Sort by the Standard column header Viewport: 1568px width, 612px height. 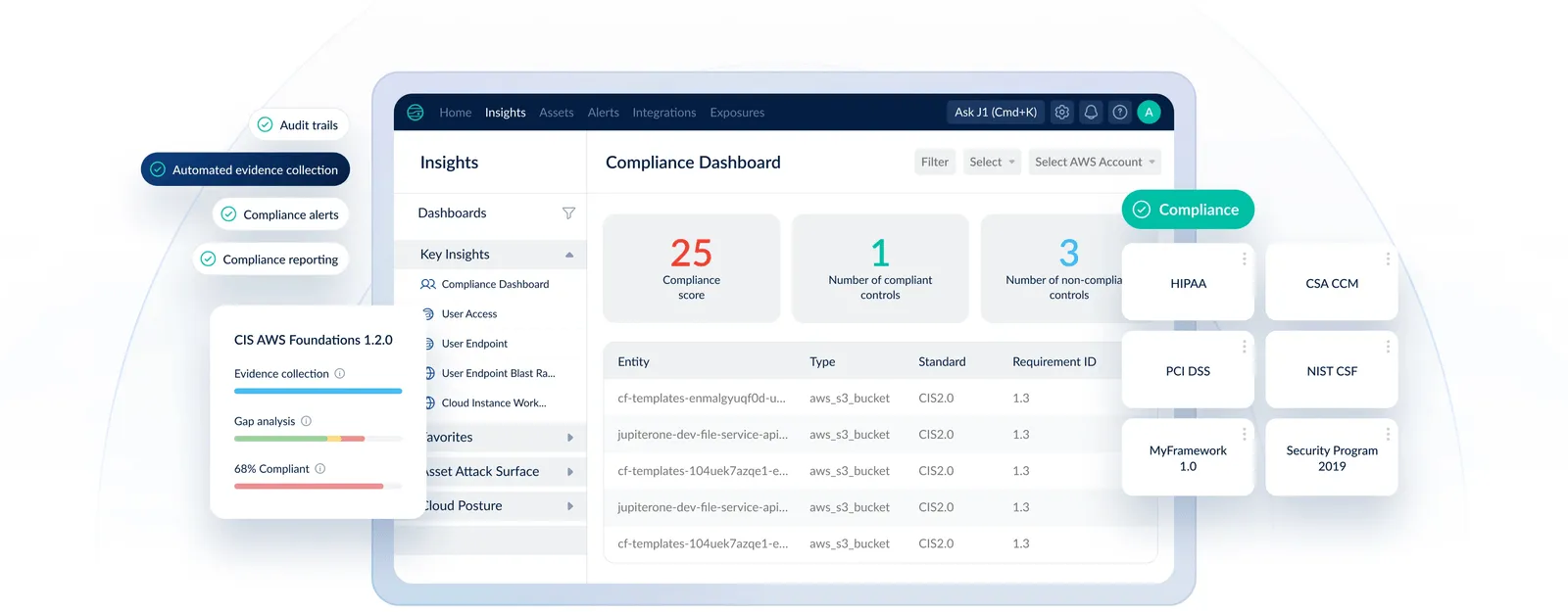coord(942,361)
